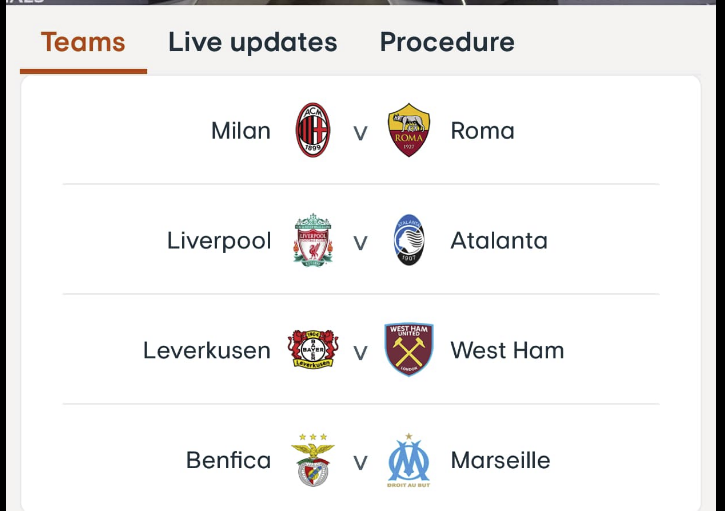Go to the Procedure tab
This screenshot has width=725, height=511.
click(447, 42)
